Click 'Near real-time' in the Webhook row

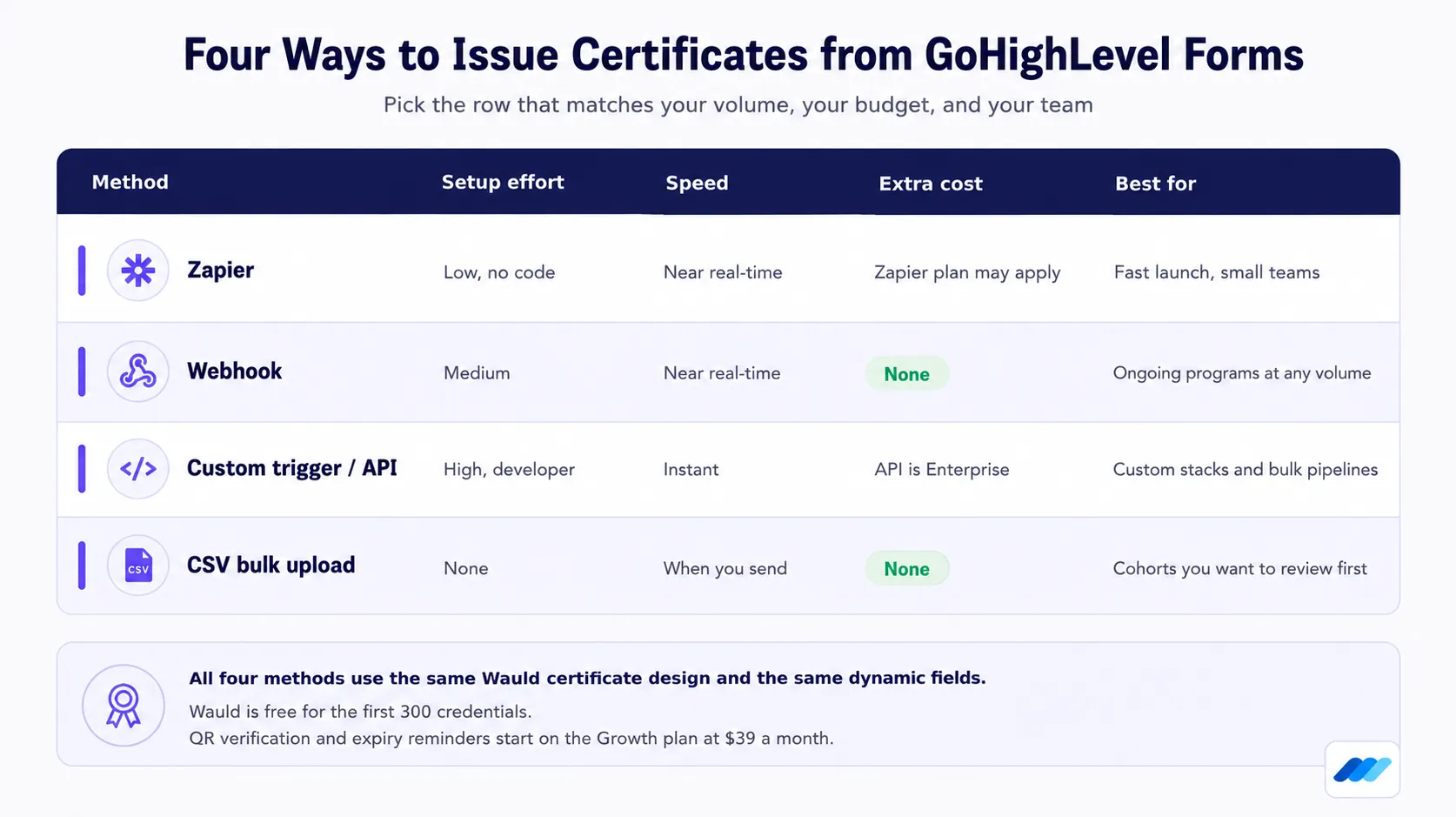722,373
